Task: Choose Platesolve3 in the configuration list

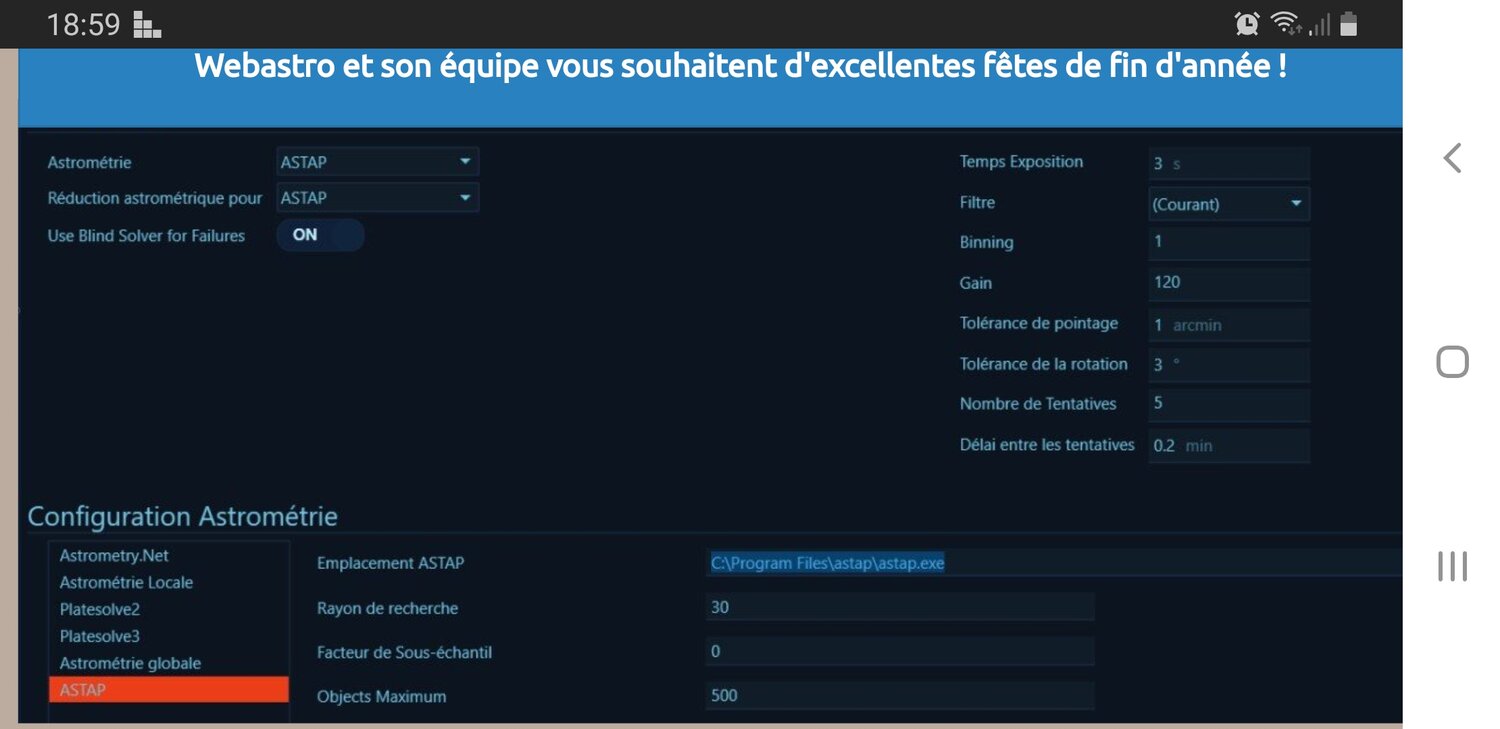Action: click(x=100, y=636)
